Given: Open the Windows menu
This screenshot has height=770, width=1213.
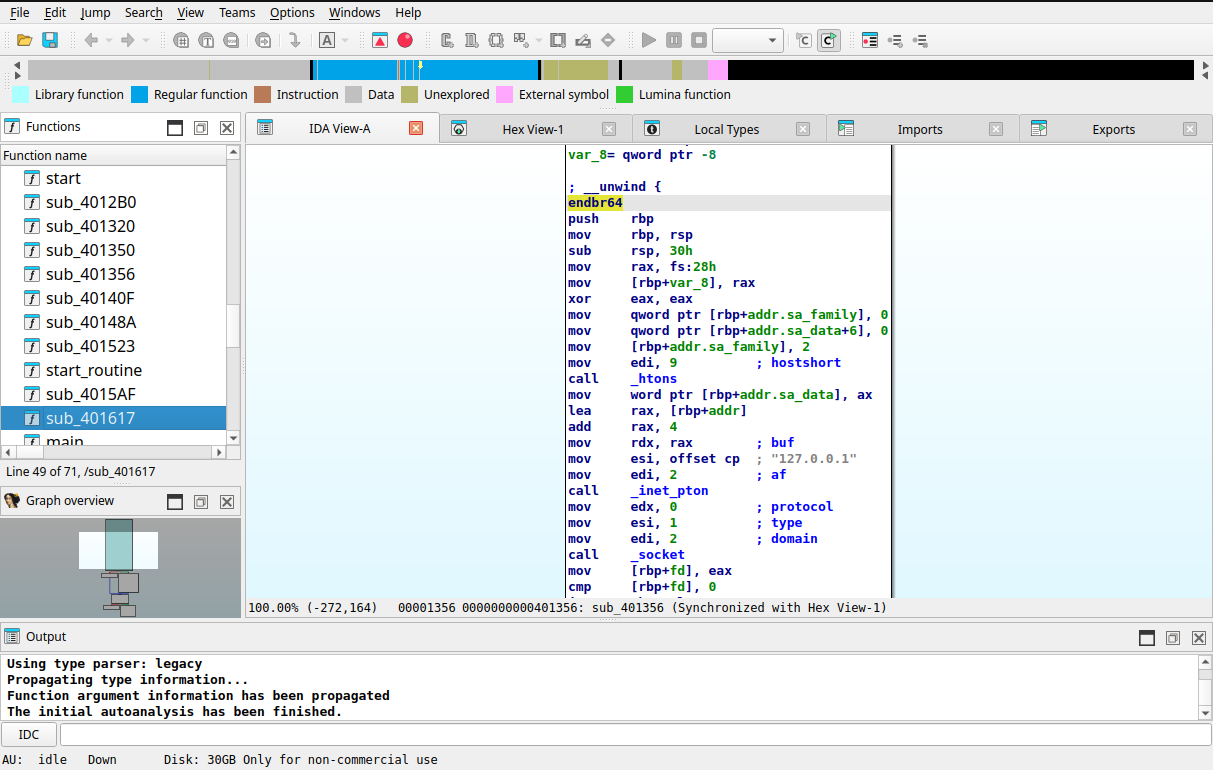Looking at the screenshot, I should click(x=354, y=12).
